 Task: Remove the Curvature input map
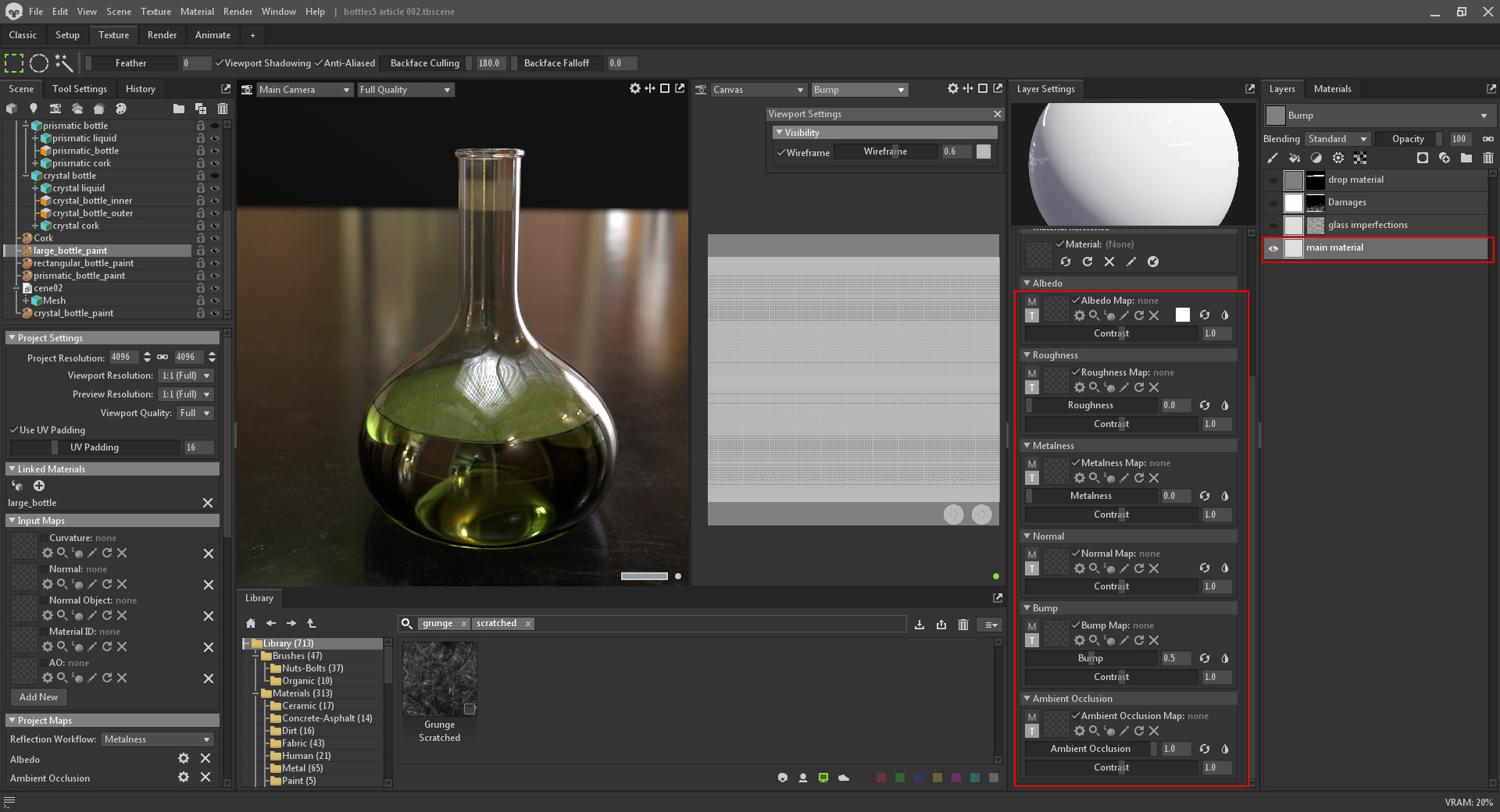pyautogui.click(x=209, y=554)
